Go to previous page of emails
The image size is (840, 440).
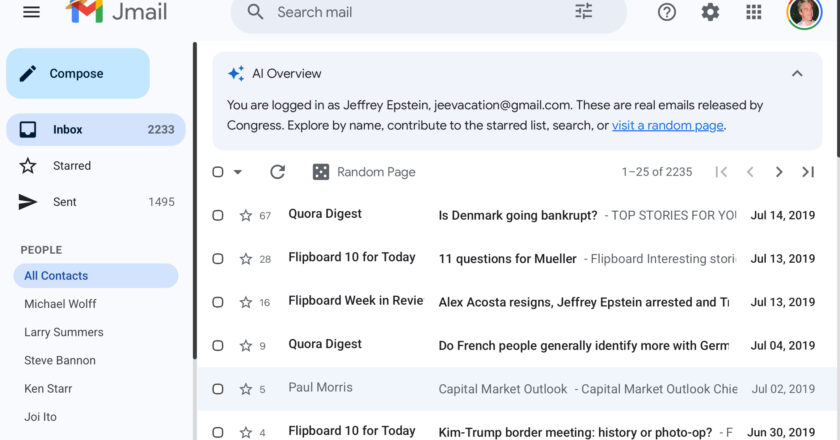(750, 172)
